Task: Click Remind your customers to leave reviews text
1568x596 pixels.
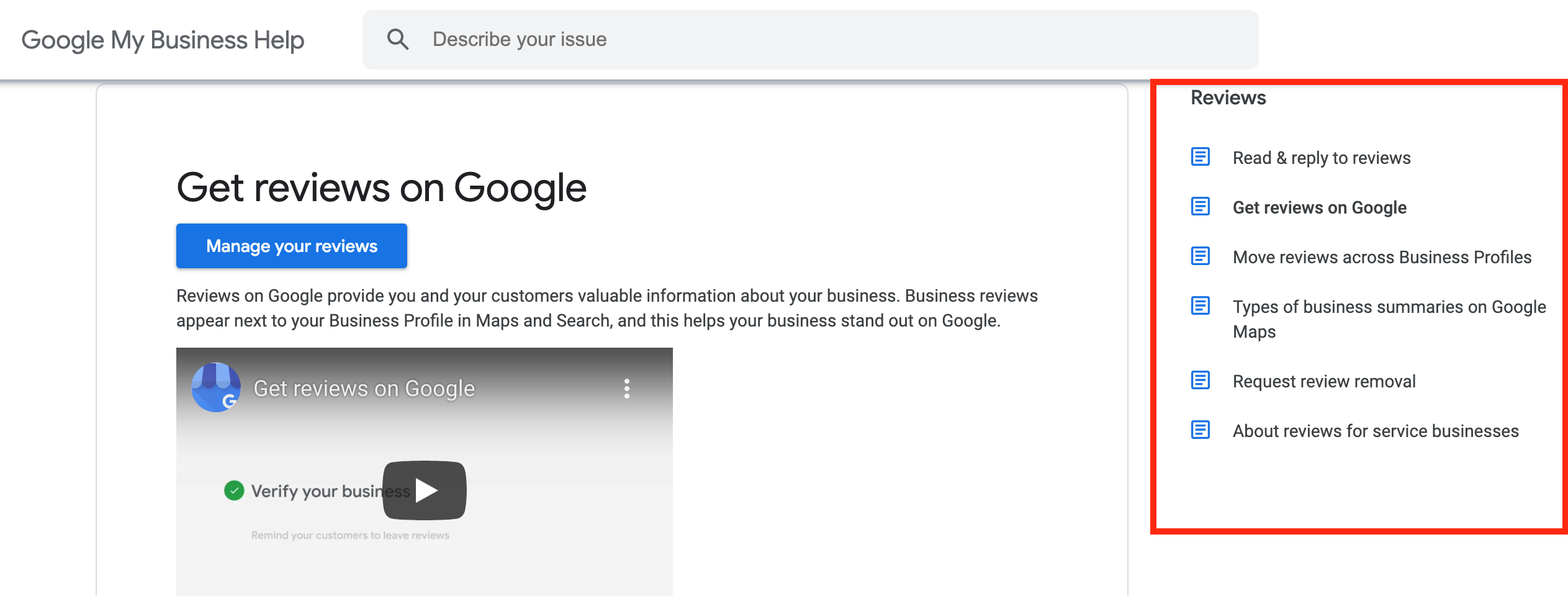Action: [350, 535]
